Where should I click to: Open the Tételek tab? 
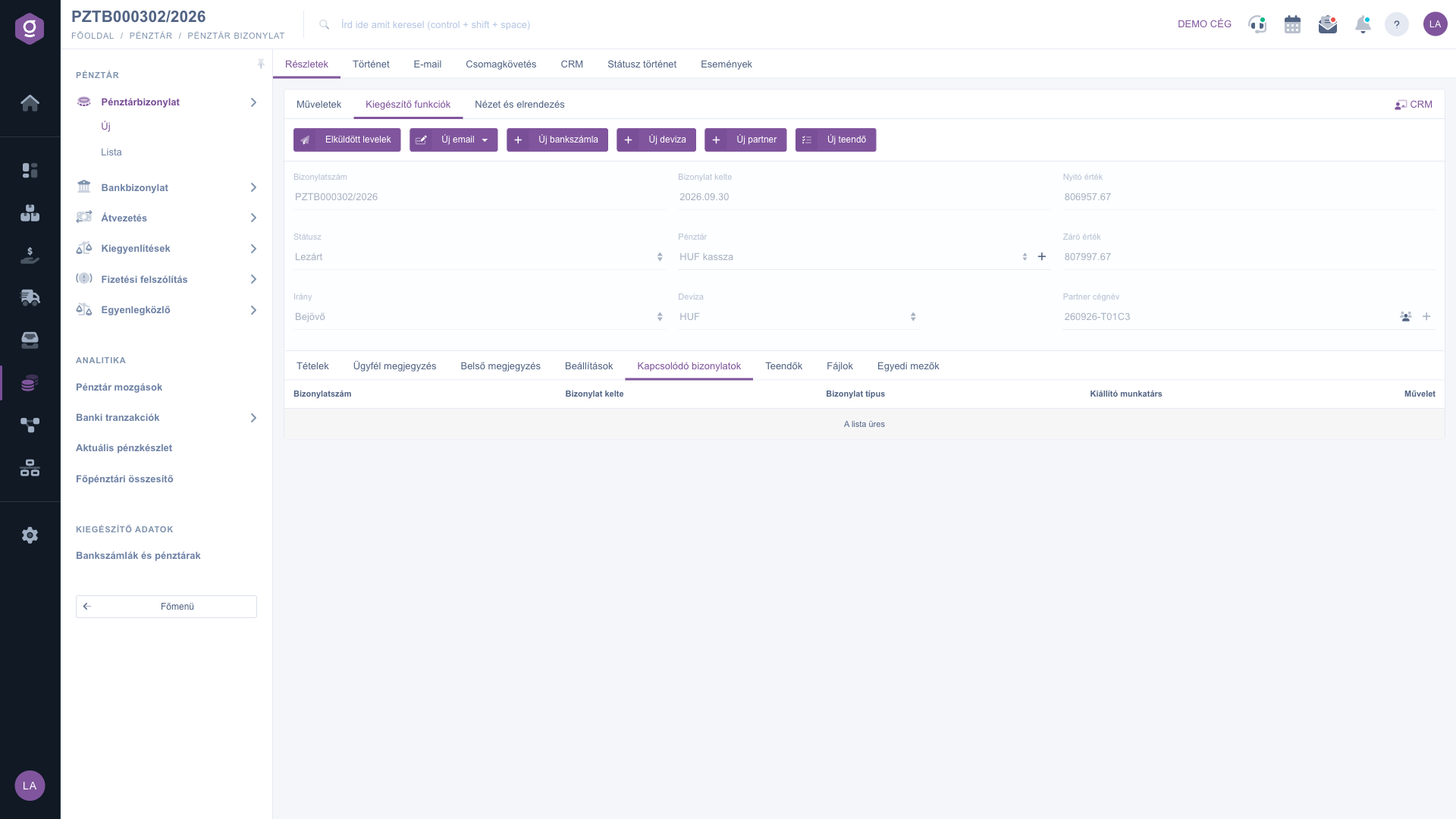[x=312, y=366]
